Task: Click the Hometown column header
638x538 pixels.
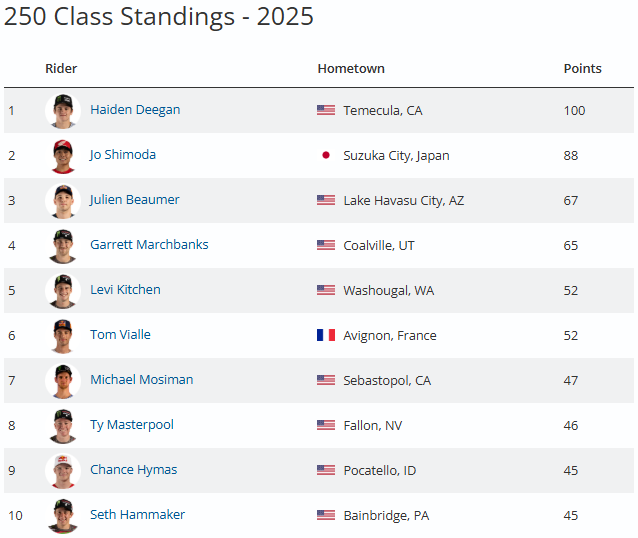Action: (351, 69)
